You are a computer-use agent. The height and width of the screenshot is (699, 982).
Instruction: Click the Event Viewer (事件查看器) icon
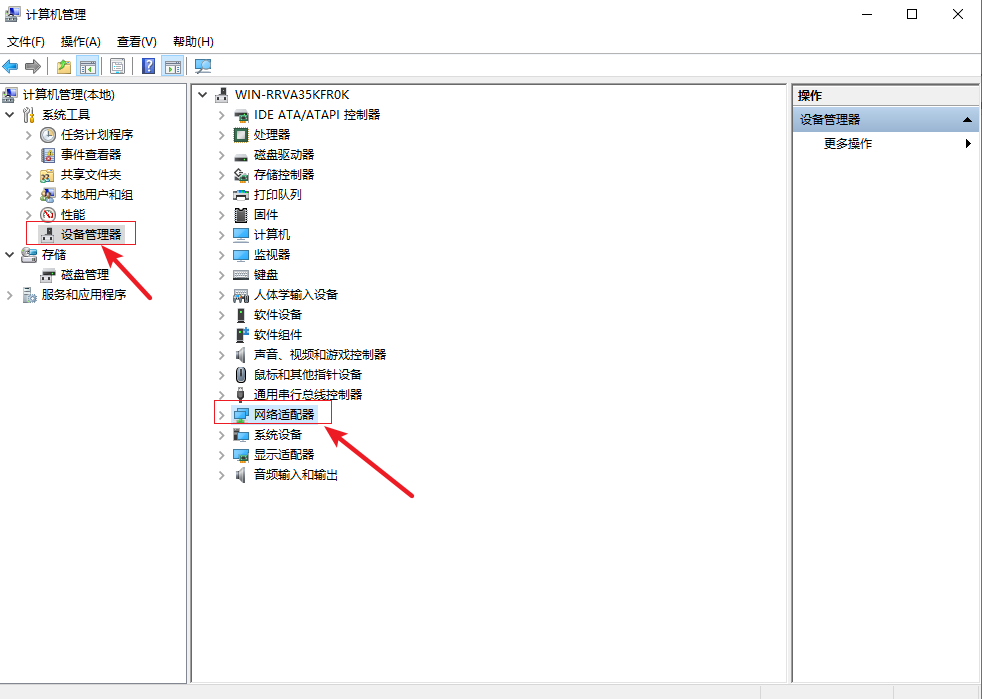tap(48, 154)
